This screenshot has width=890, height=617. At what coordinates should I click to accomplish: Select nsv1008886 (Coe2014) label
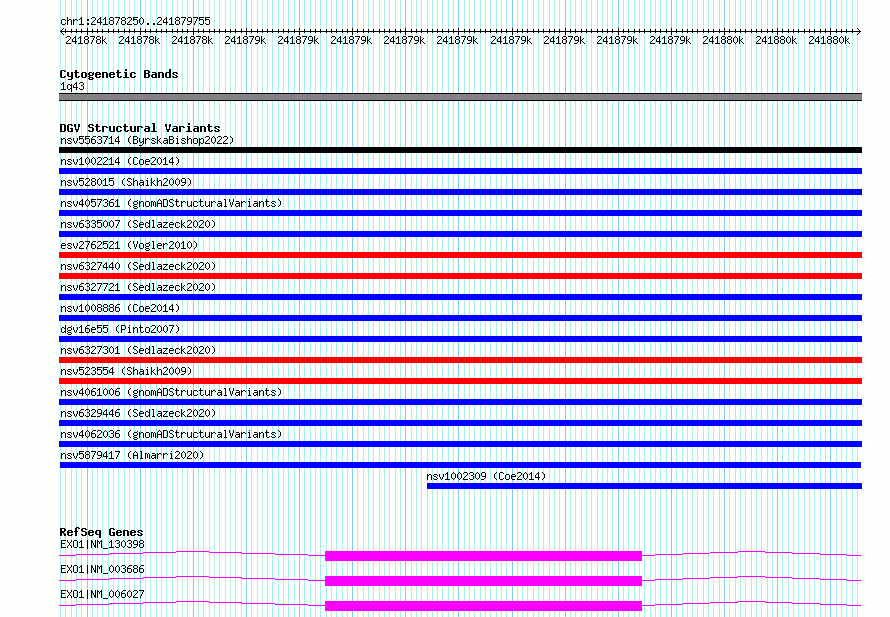pyautogui.click(x=120, y=308)
